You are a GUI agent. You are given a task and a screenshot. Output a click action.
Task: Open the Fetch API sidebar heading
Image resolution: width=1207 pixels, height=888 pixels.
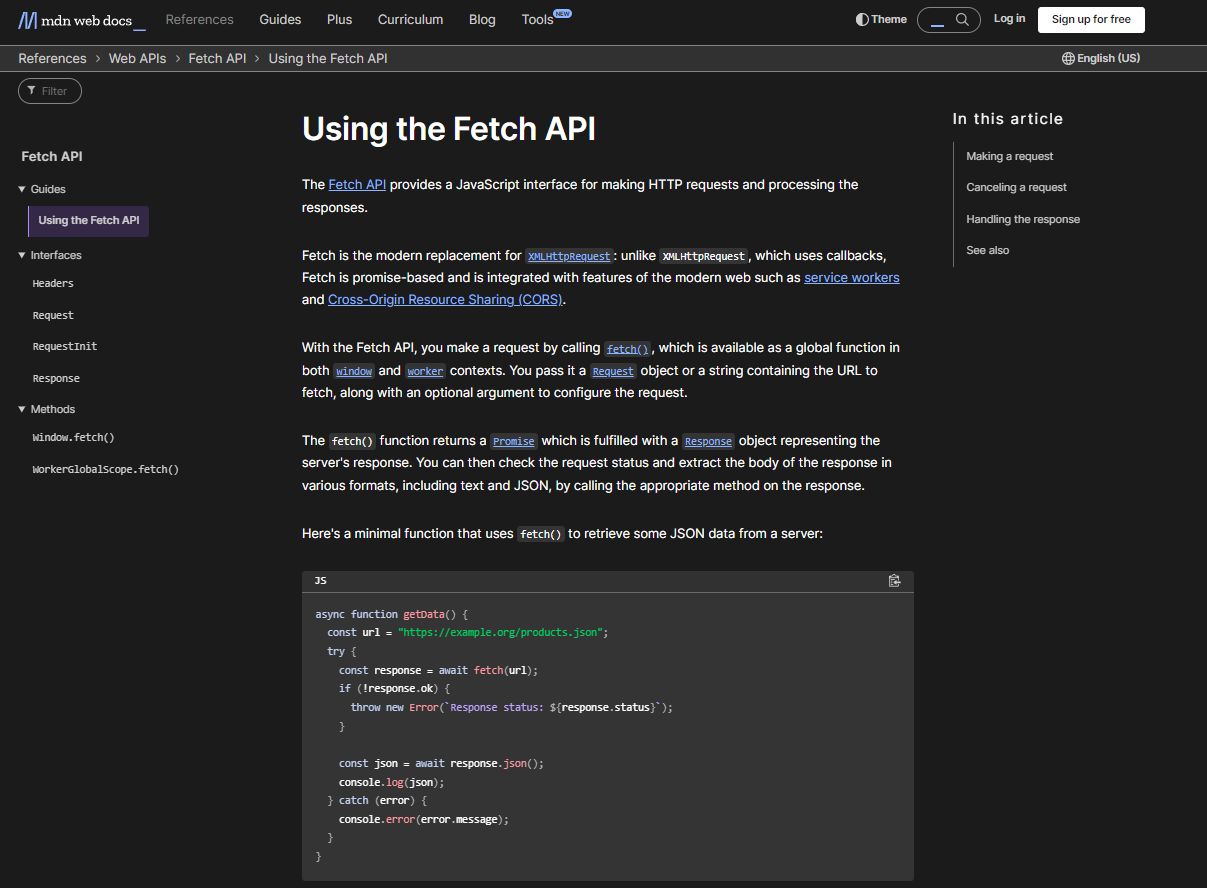[52, 156]
